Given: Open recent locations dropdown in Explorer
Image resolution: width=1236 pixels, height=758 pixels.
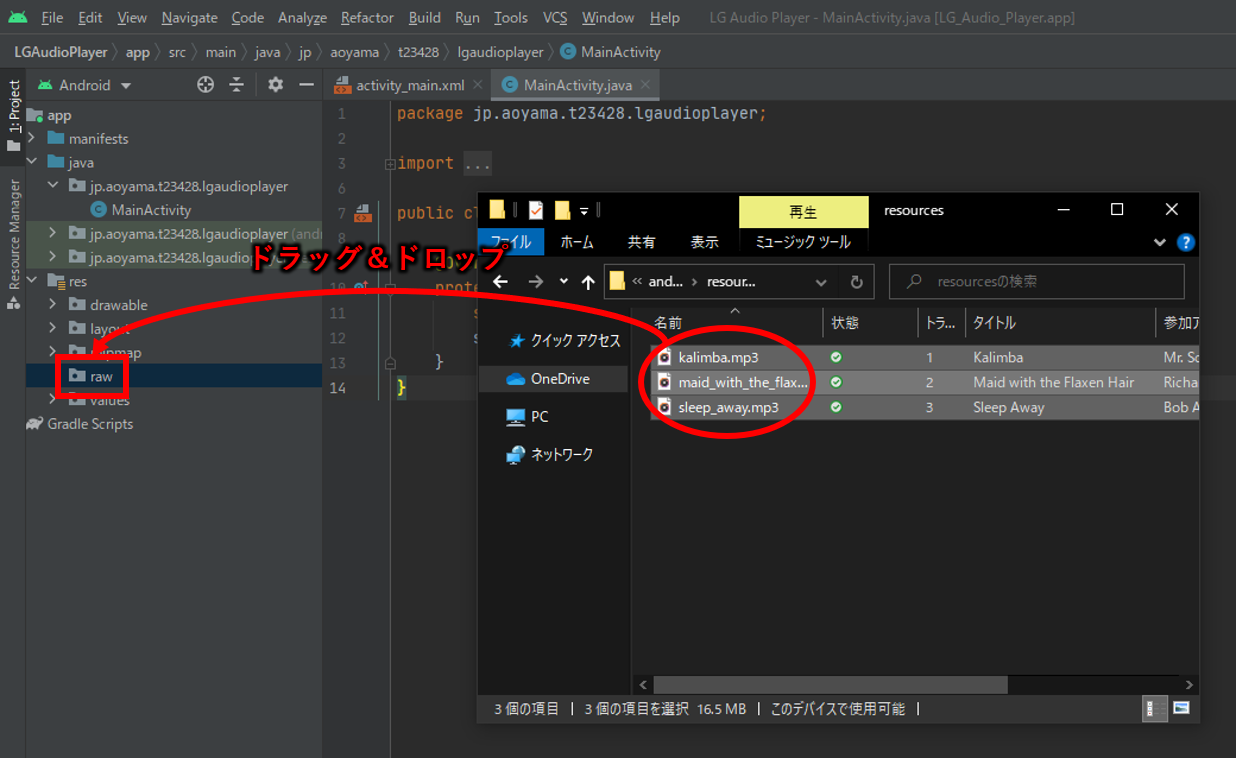Looking at the screenshot, I should click(564, 282).
